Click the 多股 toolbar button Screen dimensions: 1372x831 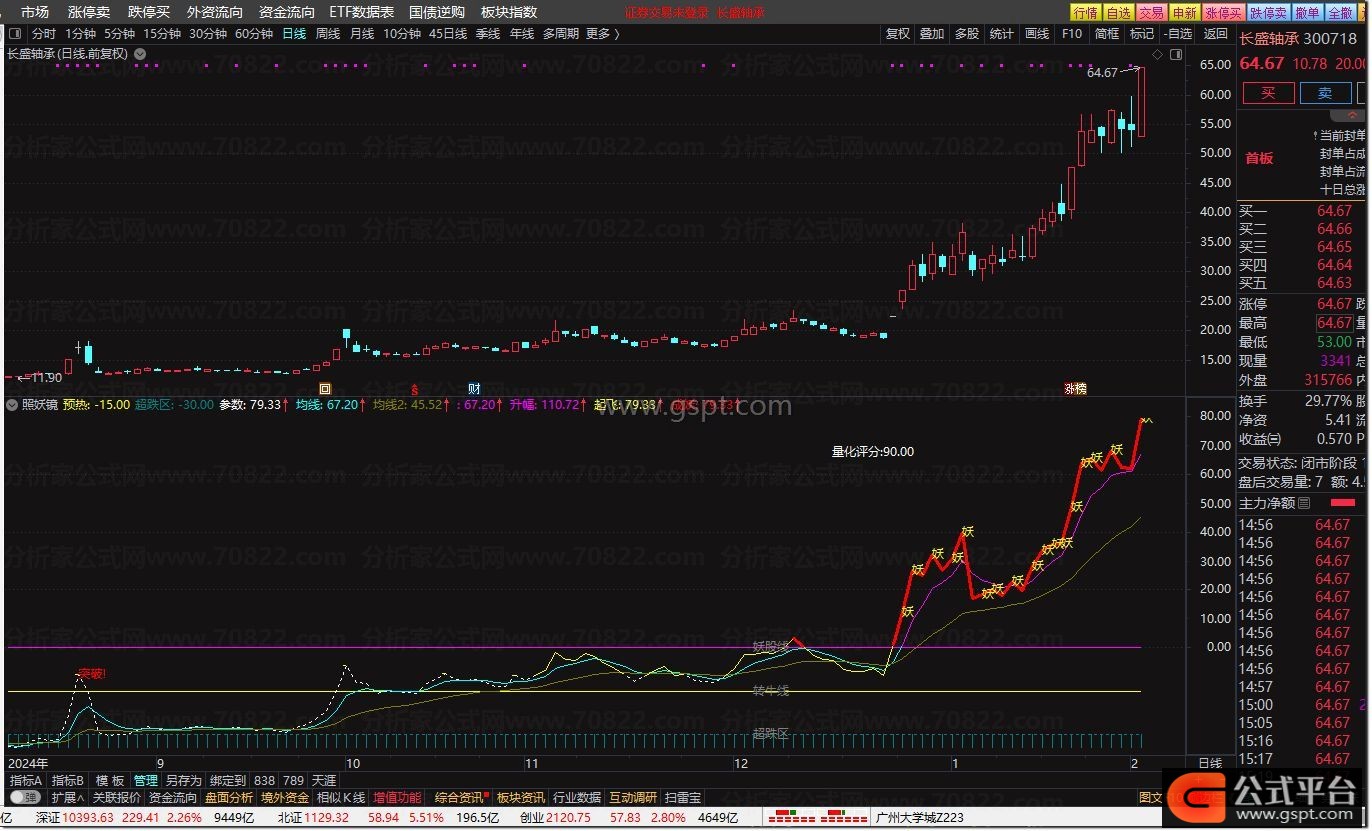[x=967, y=34]
